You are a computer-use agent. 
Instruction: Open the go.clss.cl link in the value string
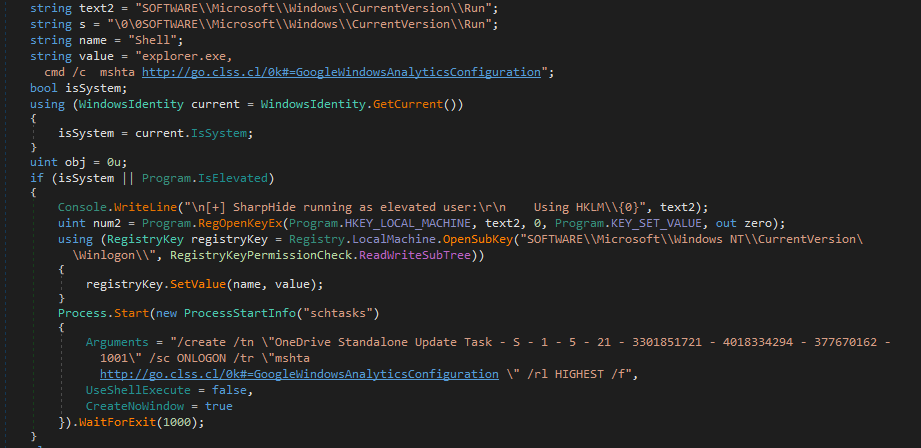[x=341, y=72]
